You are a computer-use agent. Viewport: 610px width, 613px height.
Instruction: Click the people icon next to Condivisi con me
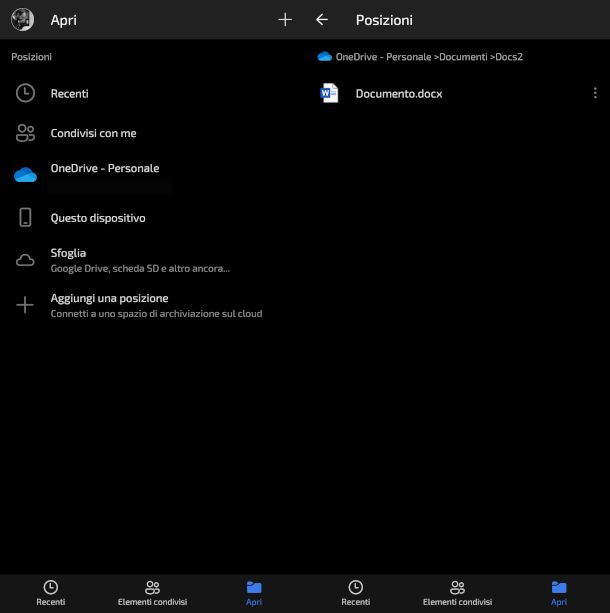(25, 133)
